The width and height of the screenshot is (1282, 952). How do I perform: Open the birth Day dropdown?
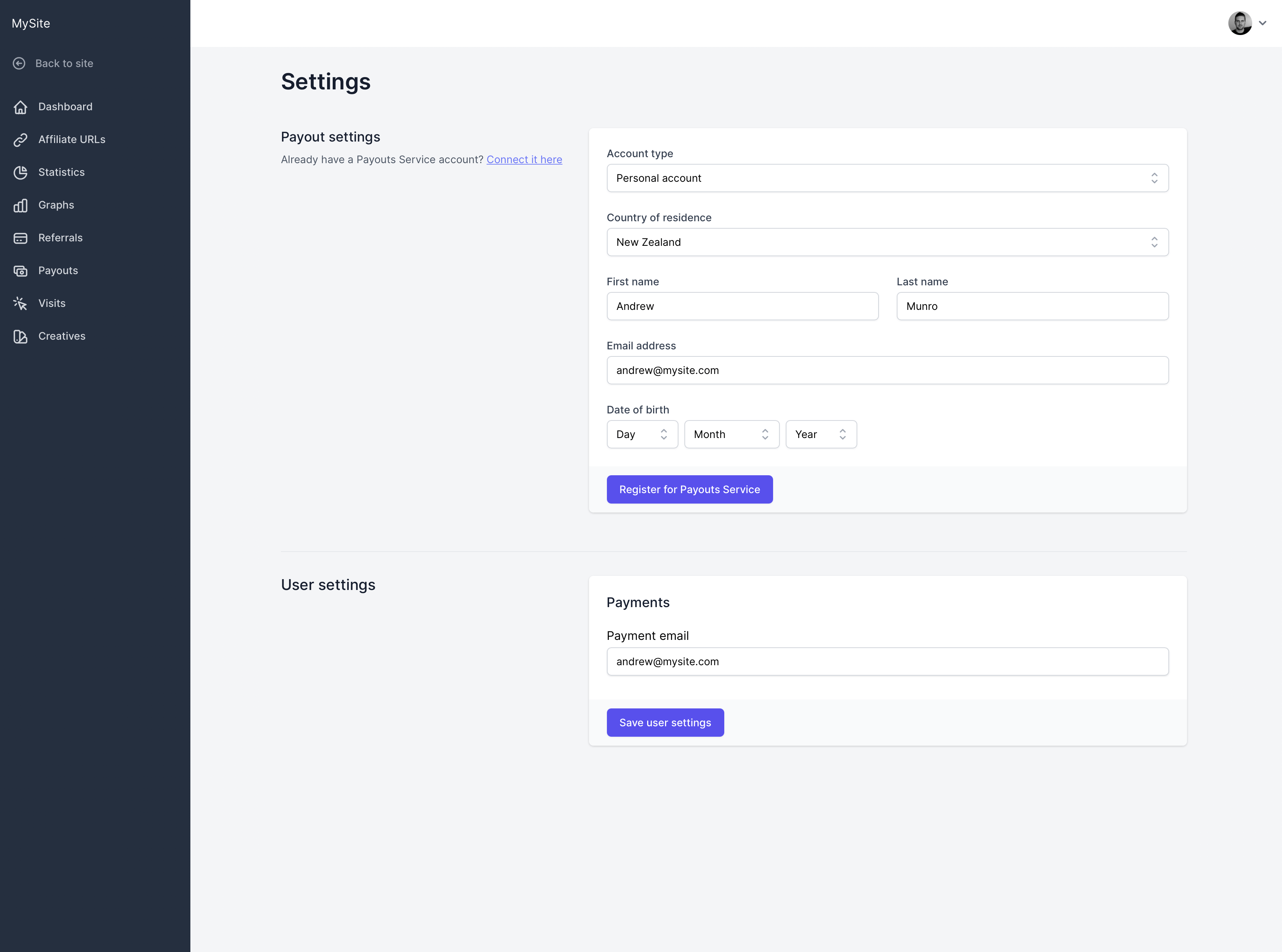point(642,435)
